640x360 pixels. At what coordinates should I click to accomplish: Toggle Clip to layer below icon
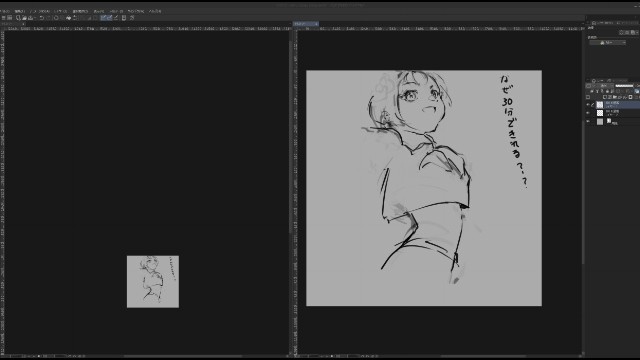click(x=592, y=91)
